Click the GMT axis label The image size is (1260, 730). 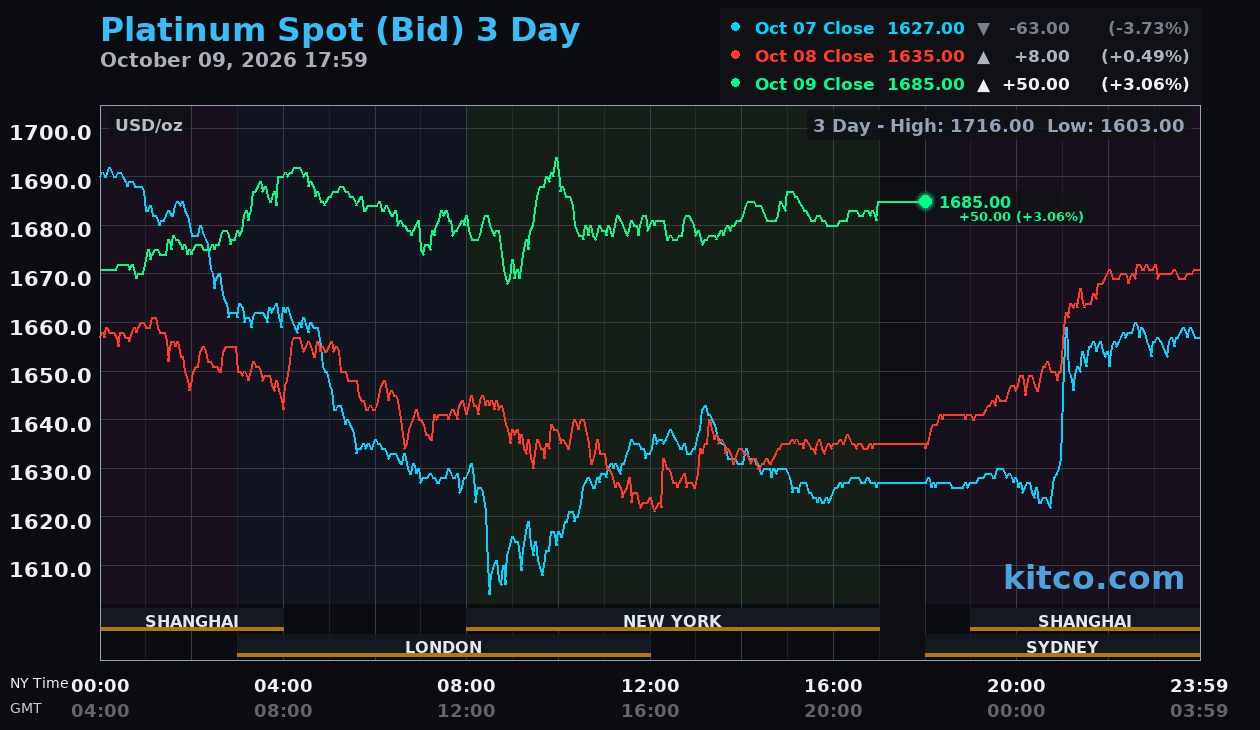pyautogui.click(x=26, y=708)
